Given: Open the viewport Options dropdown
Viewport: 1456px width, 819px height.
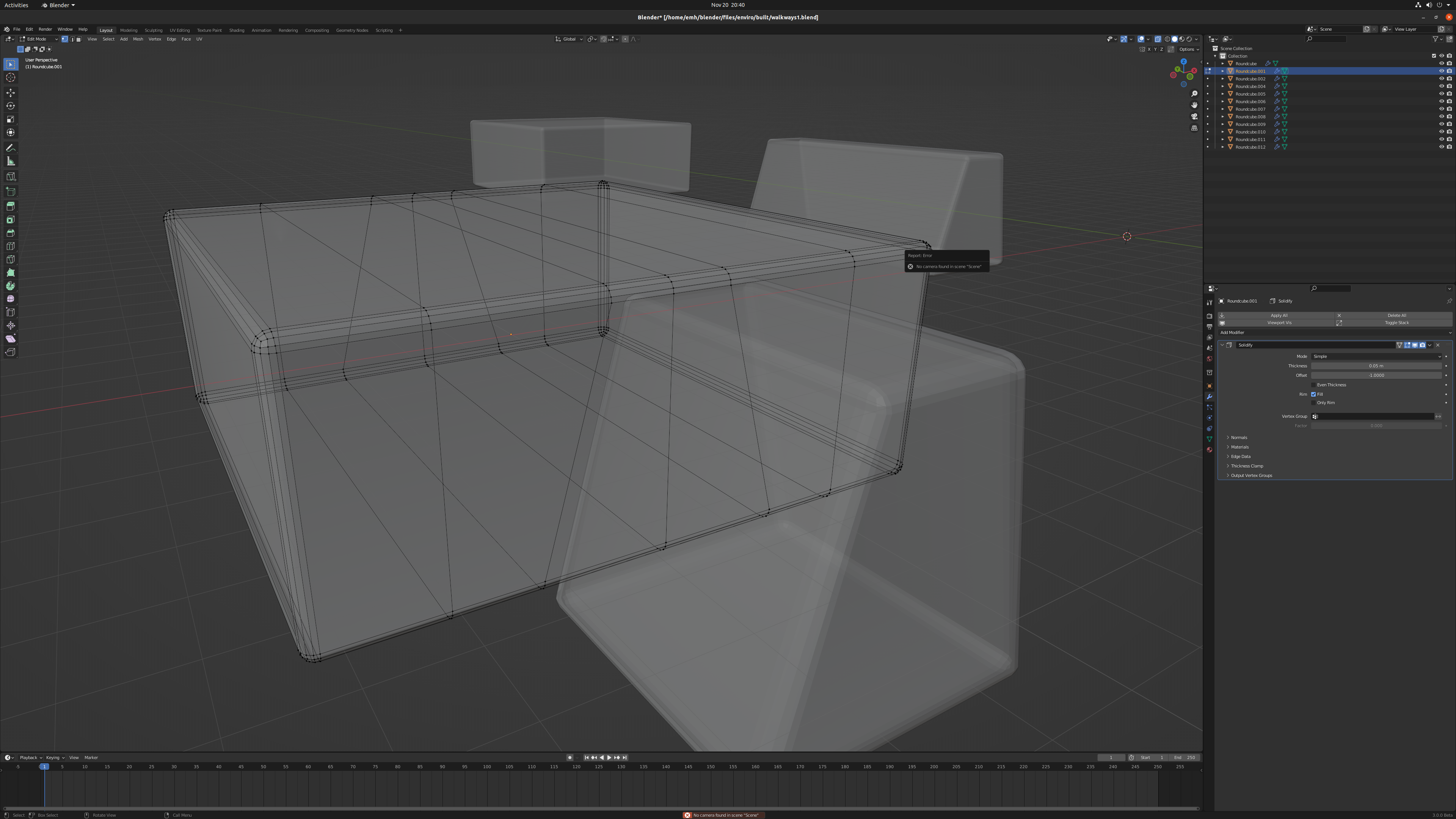Looking at the screenshot, I should pyautogui.click(x=1189, y=49).
